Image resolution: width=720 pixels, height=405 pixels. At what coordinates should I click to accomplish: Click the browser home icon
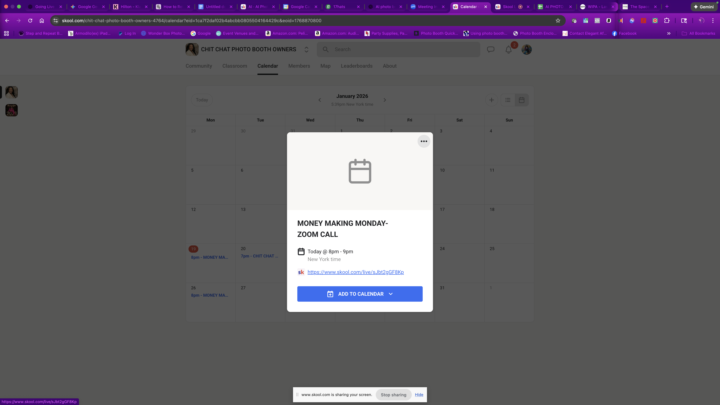[x=41, y=21]
